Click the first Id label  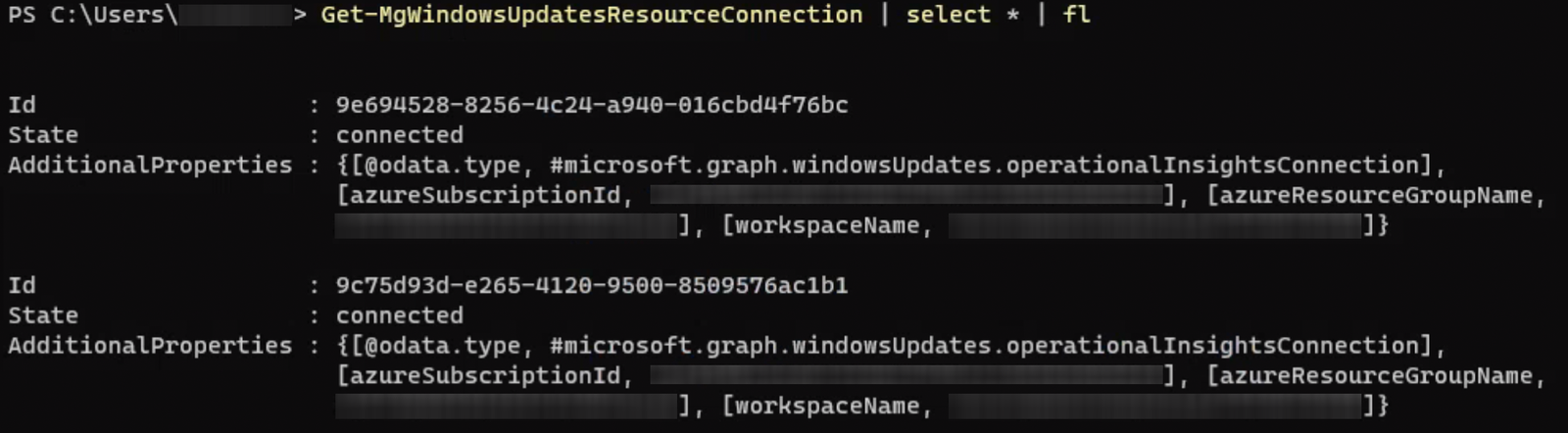[22, 105]
